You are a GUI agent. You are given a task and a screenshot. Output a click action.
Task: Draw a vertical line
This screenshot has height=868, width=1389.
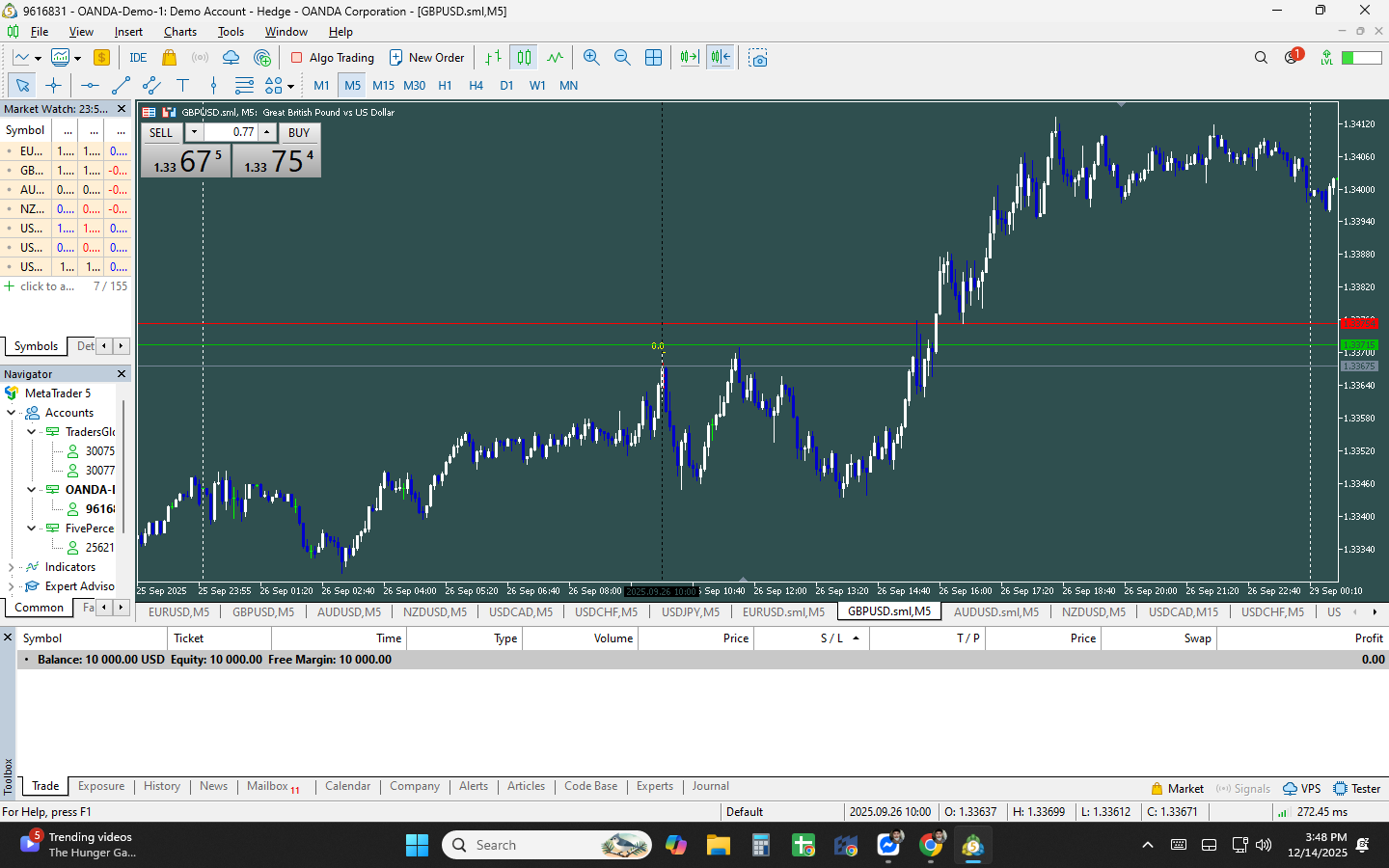[213, 86]
